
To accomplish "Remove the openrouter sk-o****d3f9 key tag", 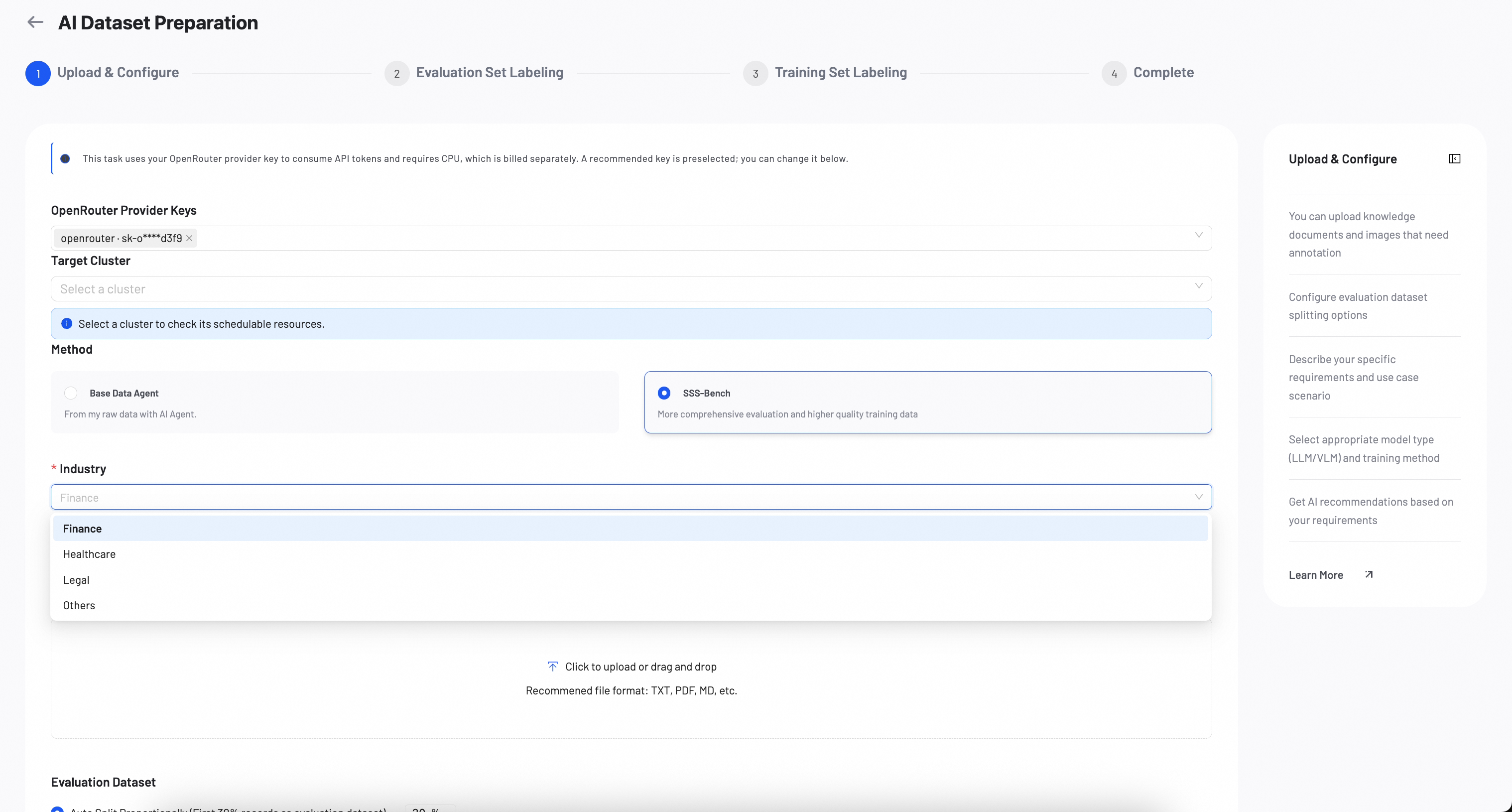I will click(189, 238).
